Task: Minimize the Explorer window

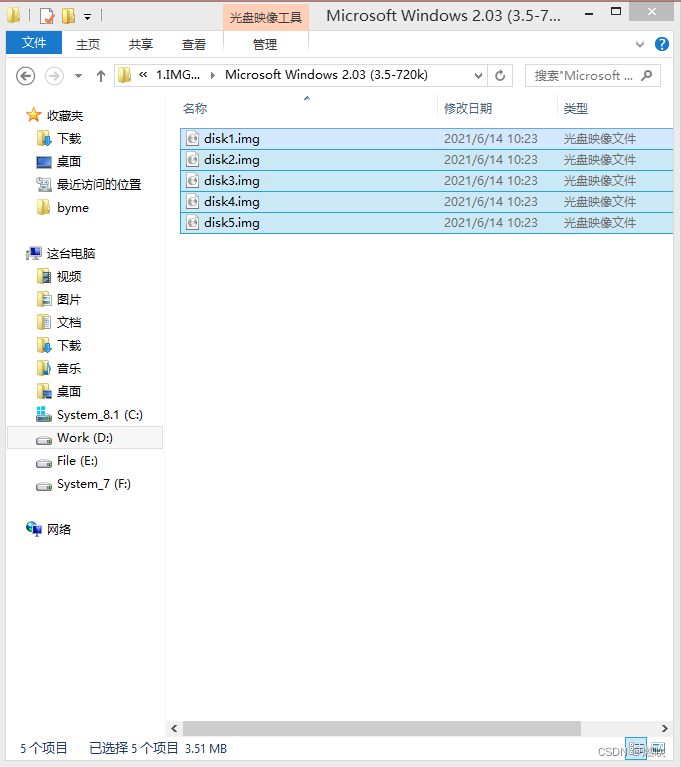Action: [x=589, y=14]
